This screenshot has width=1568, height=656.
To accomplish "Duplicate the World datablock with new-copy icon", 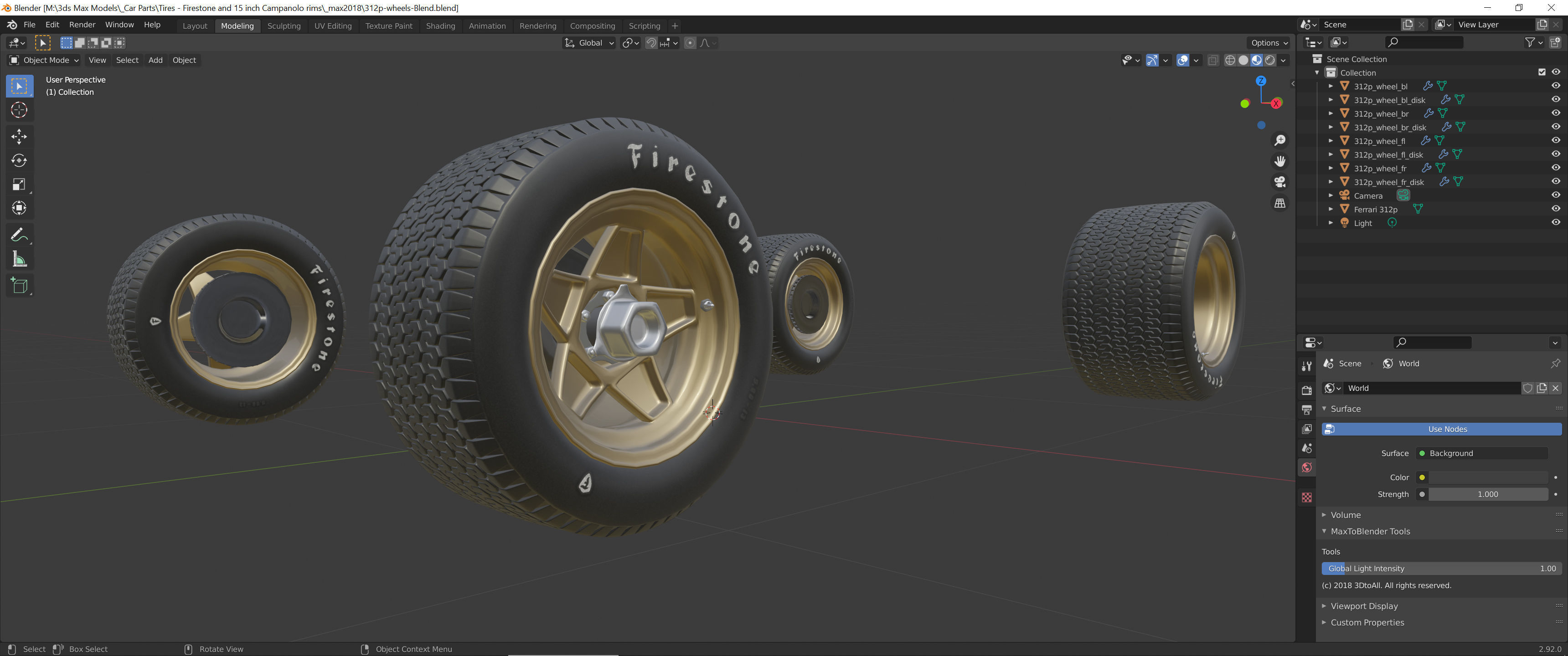I will pos(1541,388).
